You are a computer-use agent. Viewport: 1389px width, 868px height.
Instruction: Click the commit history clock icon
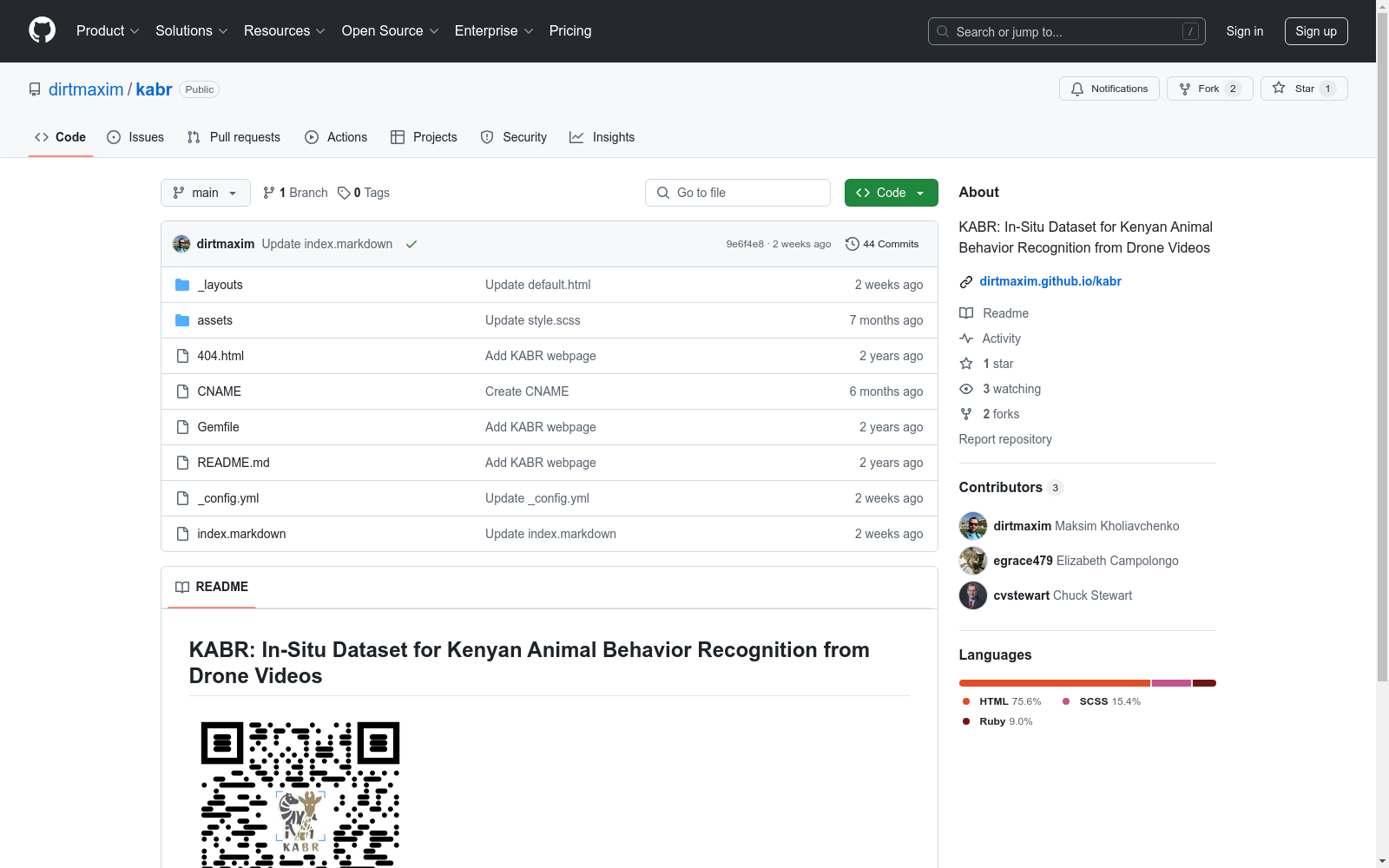852,244
